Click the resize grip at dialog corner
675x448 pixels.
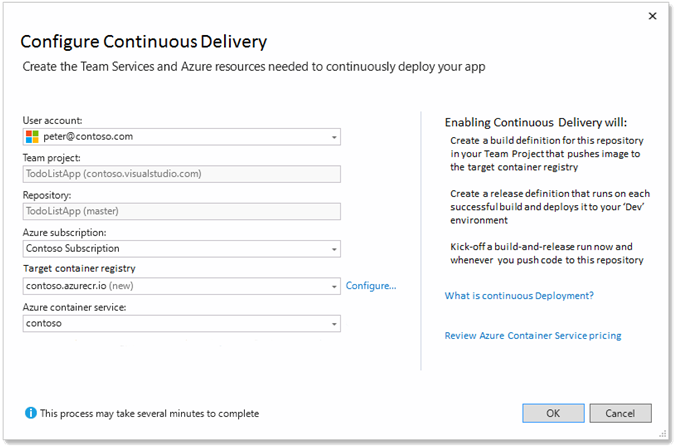(663, 435)
